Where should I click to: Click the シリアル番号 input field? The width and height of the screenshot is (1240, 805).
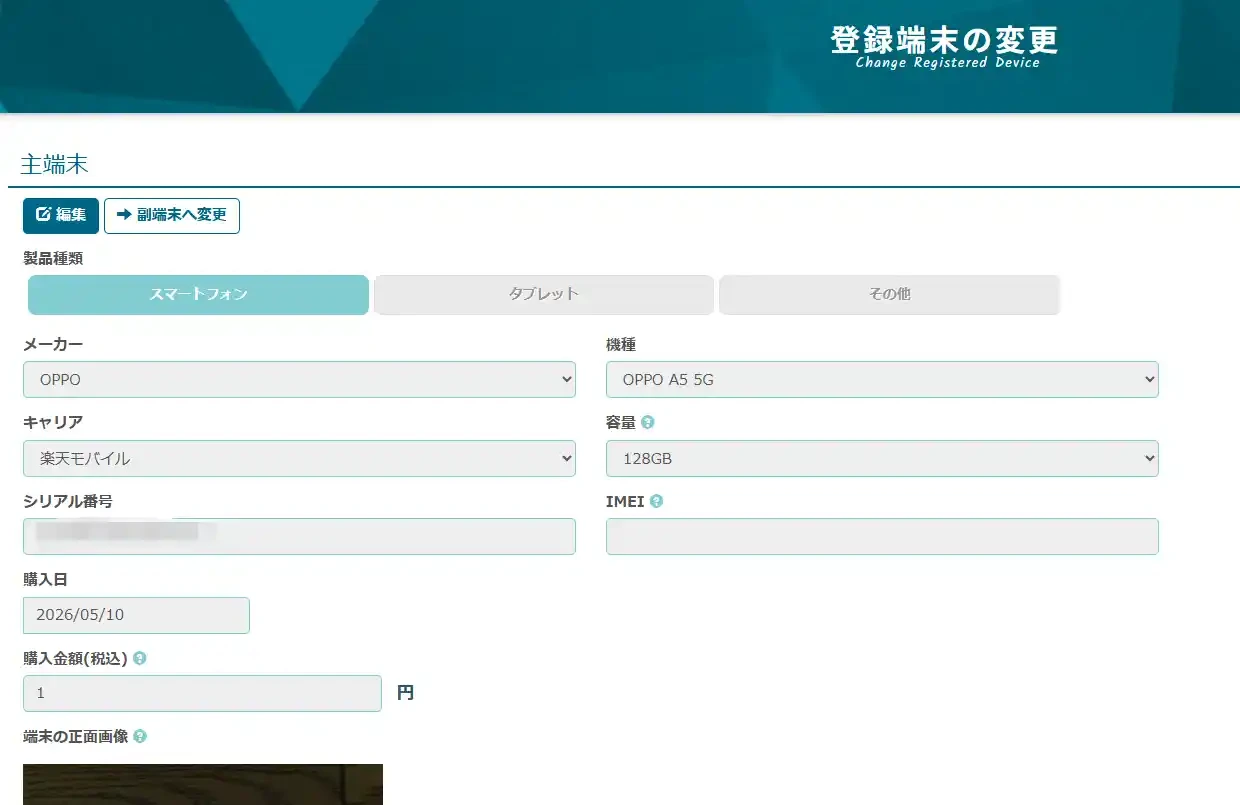299,537
